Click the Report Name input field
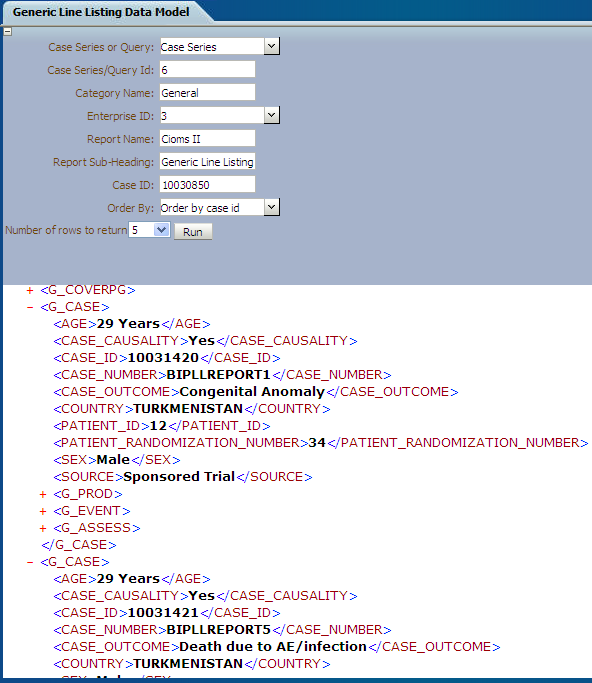The height and width of the screenshot is (683, 592). [x=207, y=139]
